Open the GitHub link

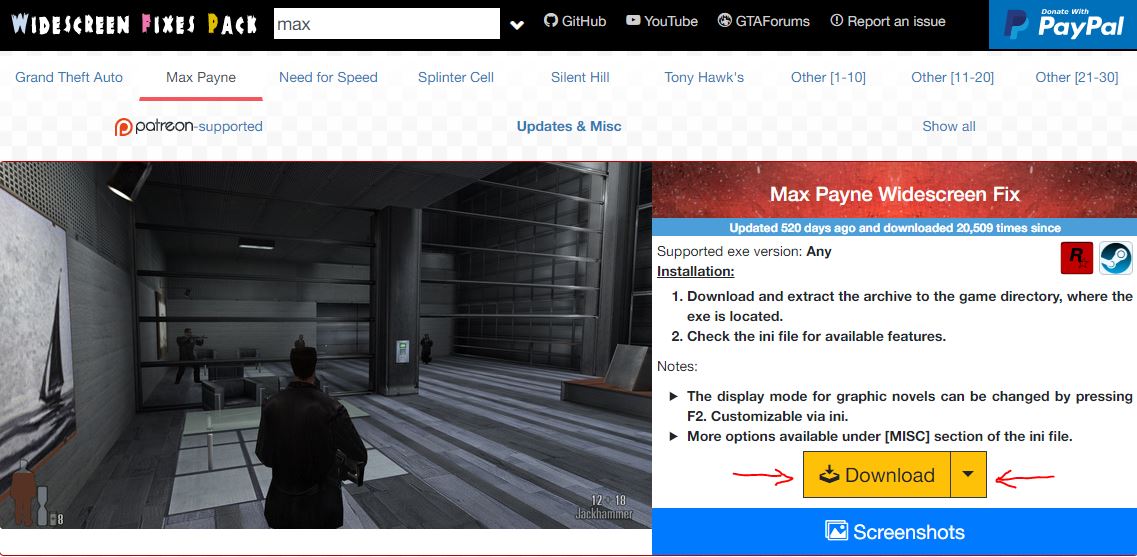click(574, 21)
